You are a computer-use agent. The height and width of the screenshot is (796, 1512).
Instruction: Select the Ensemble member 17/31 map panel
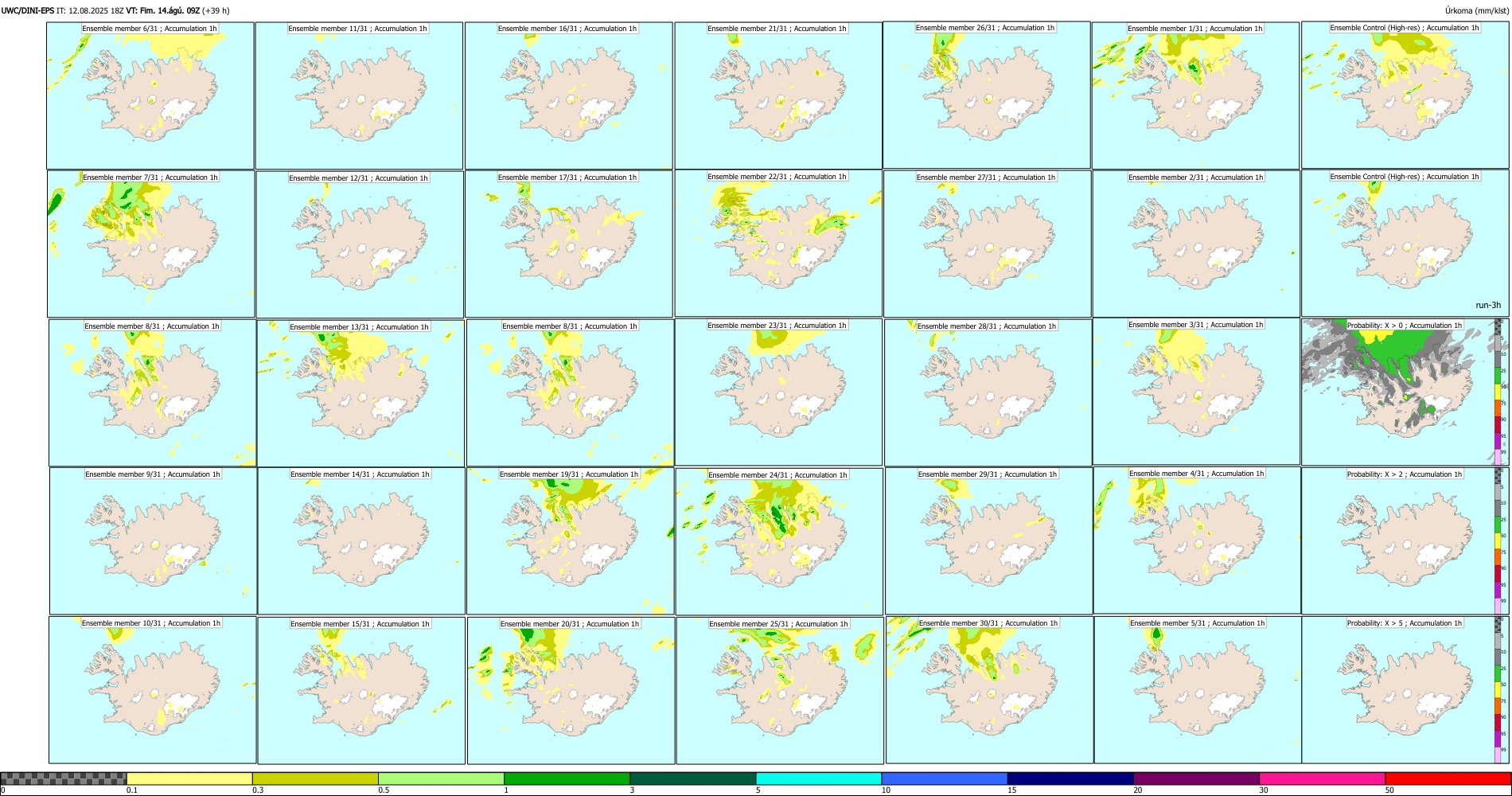pos(569,244)
